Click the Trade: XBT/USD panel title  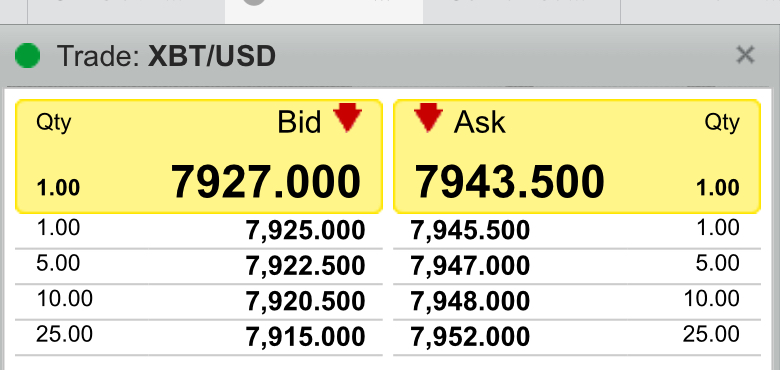pos(166,56)
